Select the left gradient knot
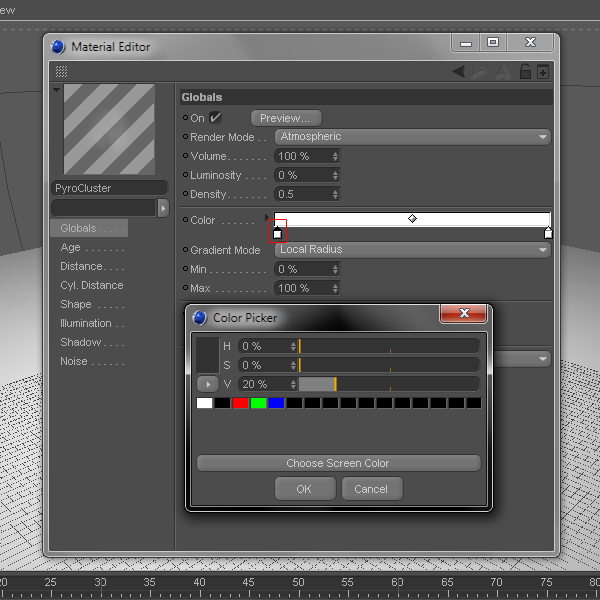600x600 pixels. tap(277, 232)
